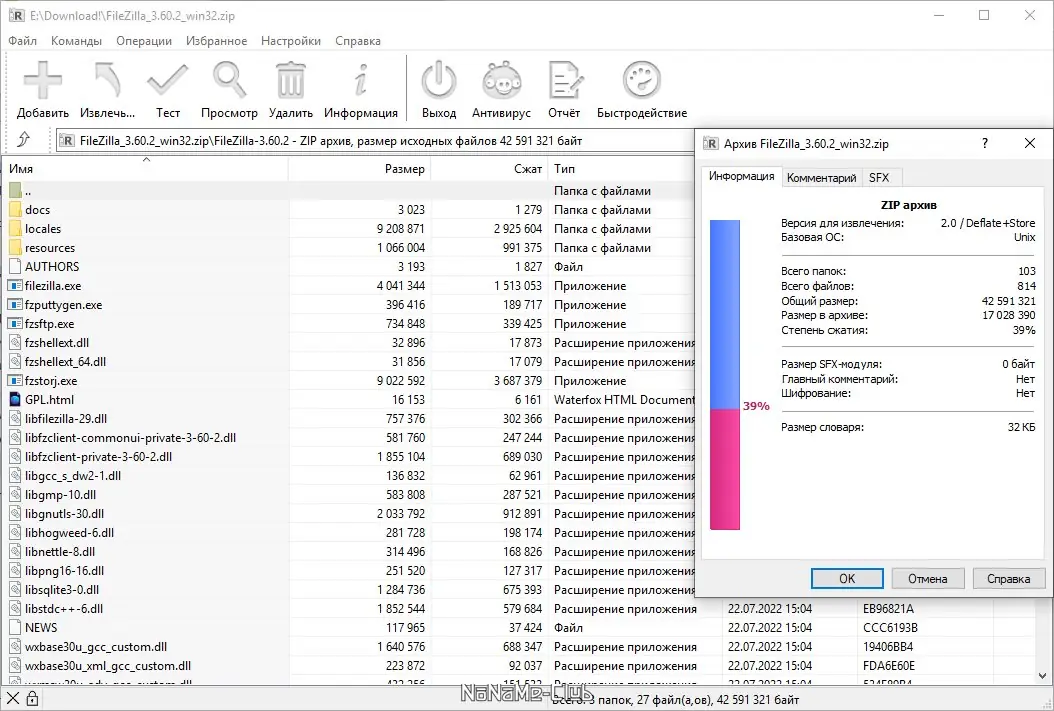This screenshot has height=711, width=1054.
Task: Click the Извлечь (Extract) toolbar icon
Action: 108,81
